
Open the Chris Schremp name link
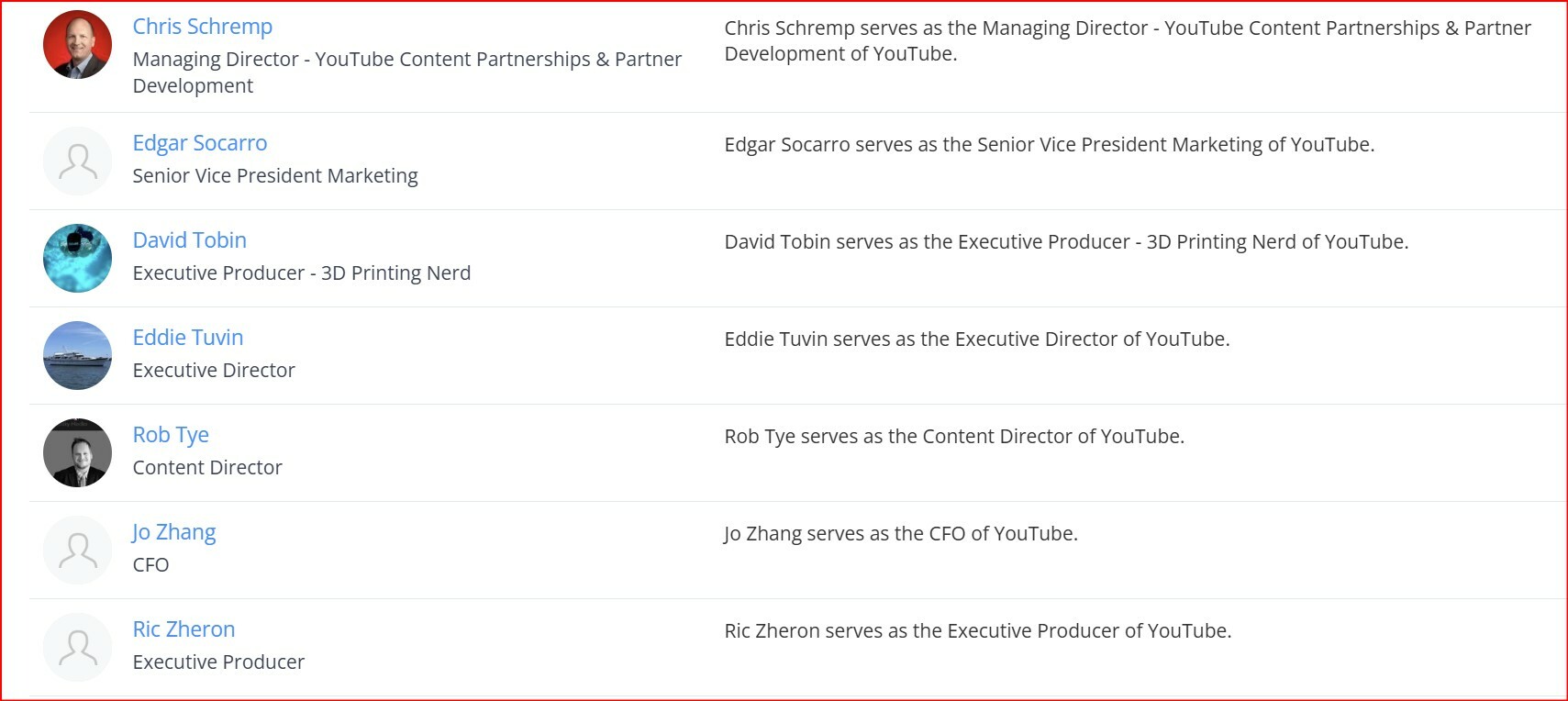click(x=203, y=27)
